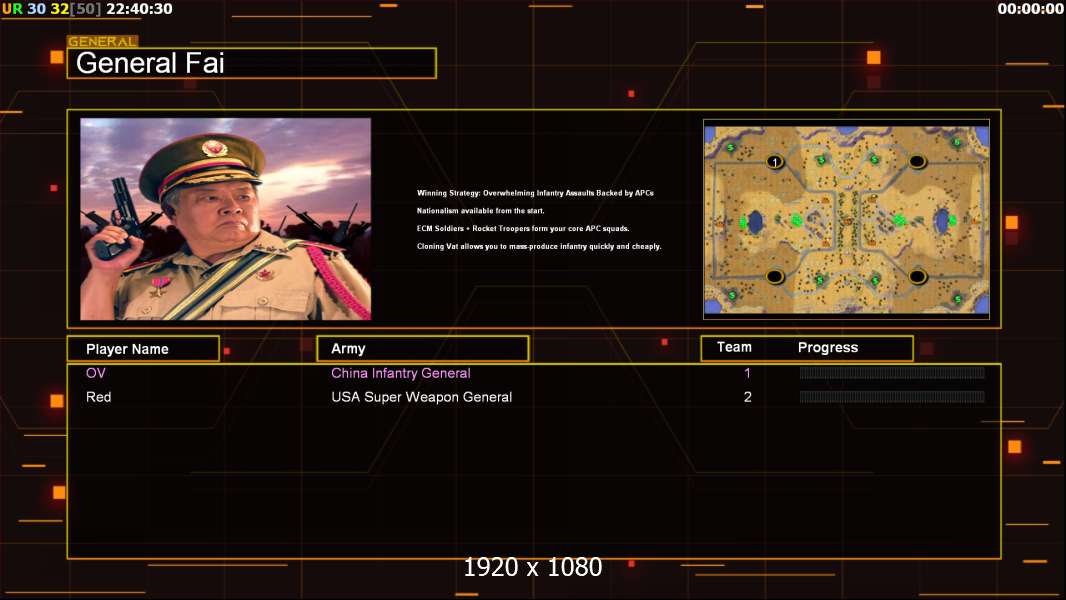Viewport: 1066px width, 600px height.
Task: Click the desert map preview thumbnail
Action: click(x=846, y=219)
